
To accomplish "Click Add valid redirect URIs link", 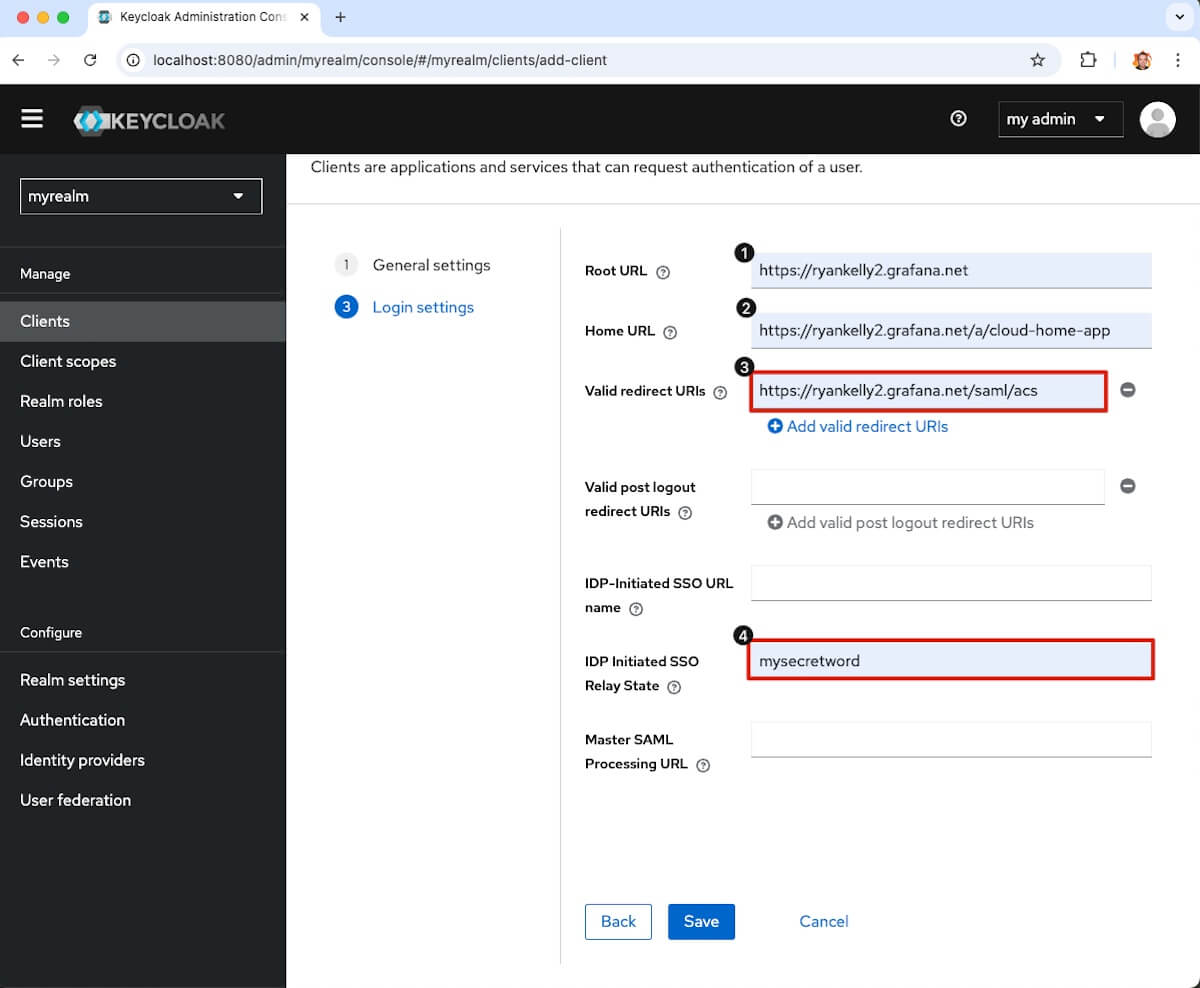I will click(x=858, y=427).
